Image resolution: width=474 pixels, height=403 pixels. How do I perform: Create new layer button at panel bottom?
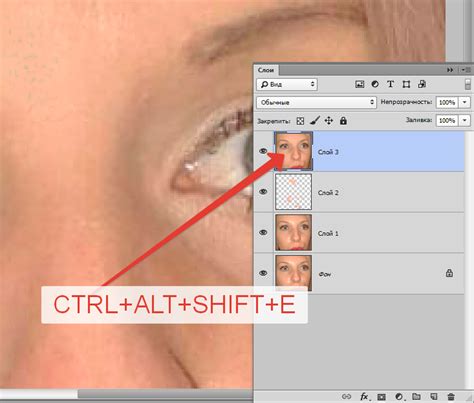[434, 397]
